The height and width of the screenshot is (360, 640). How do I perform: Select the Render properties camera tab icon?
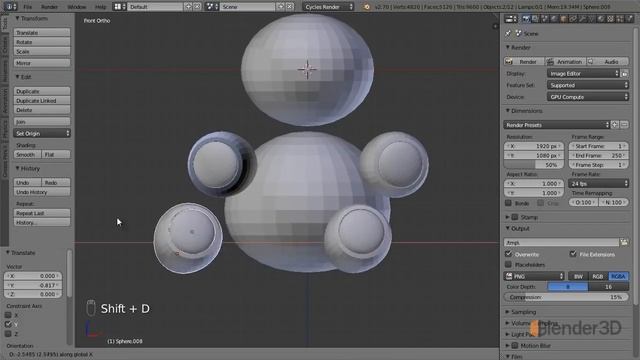(x=526, y=19)
